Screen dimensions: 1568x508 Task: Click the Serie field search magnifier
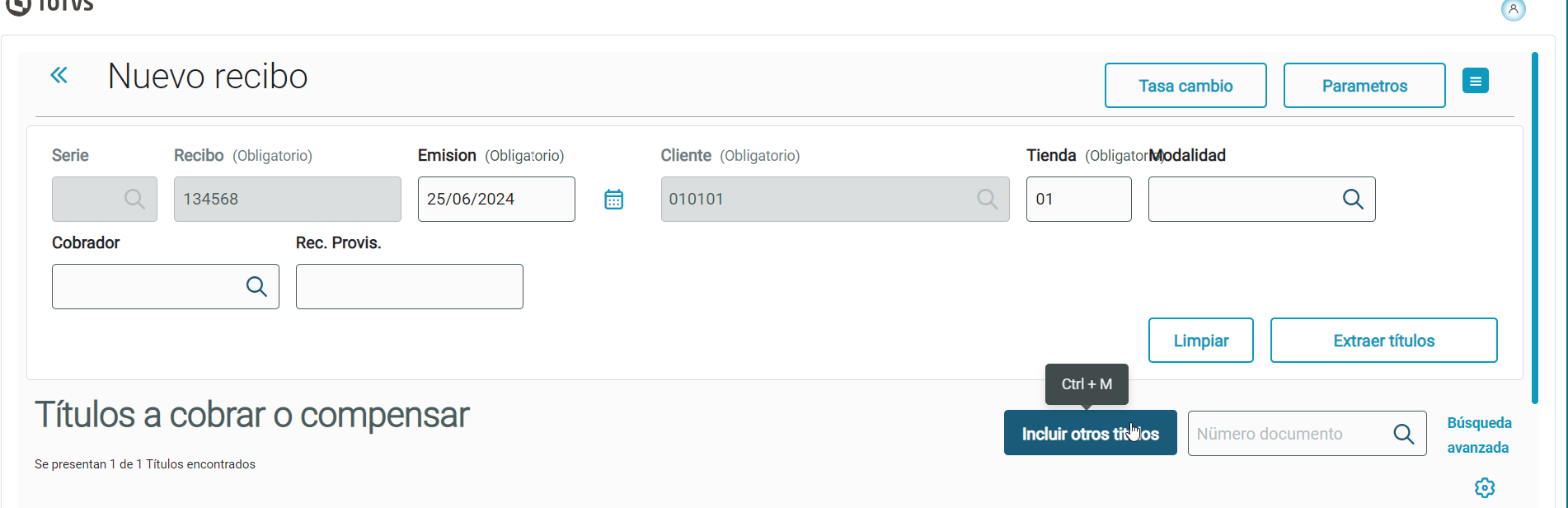coord(134,199)
